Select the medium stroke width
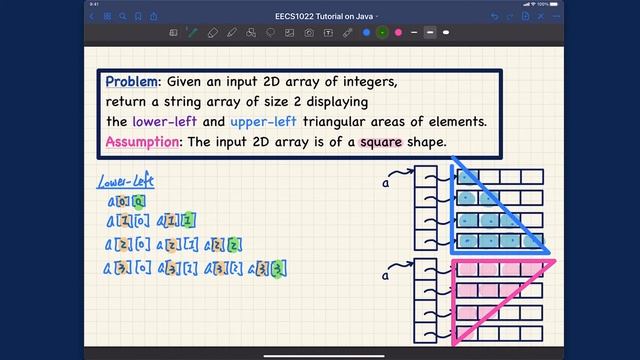The width and height of the screenshot is (640, 360). click(430, 33)
